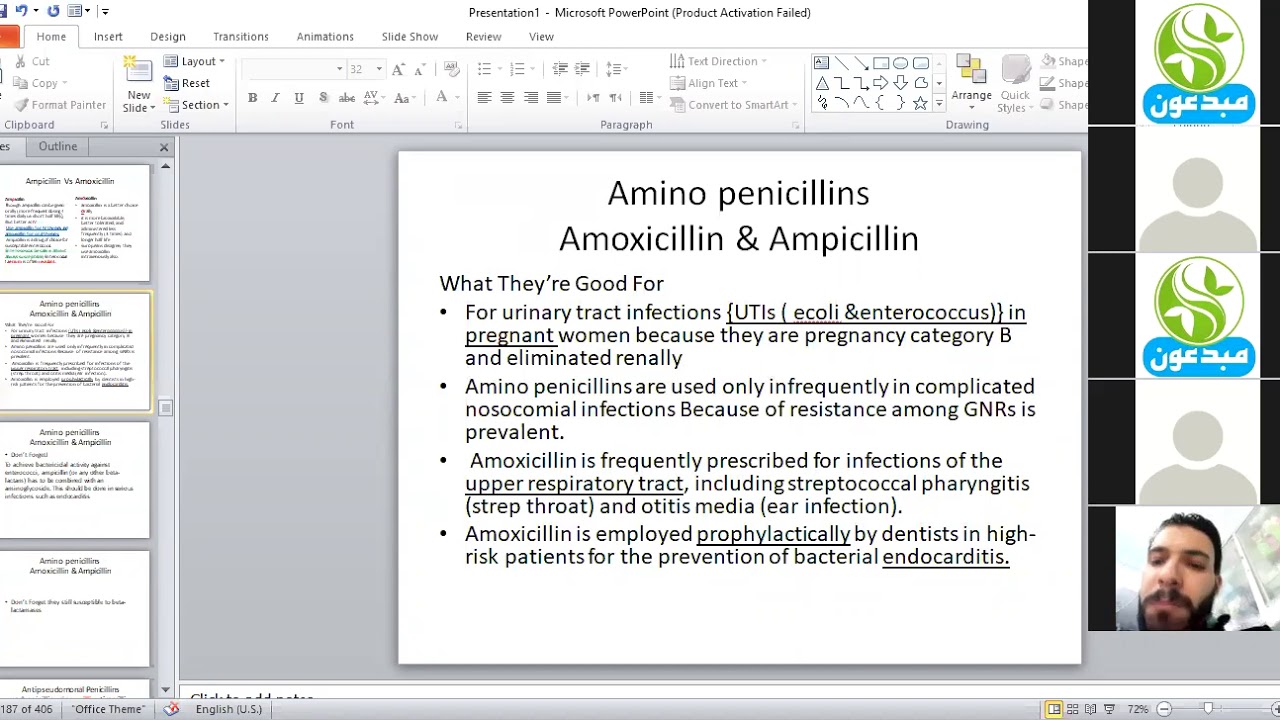Click the zoom slider handle in status bar
This screenshot has width=1280, height=720.
click(1208, 709)
